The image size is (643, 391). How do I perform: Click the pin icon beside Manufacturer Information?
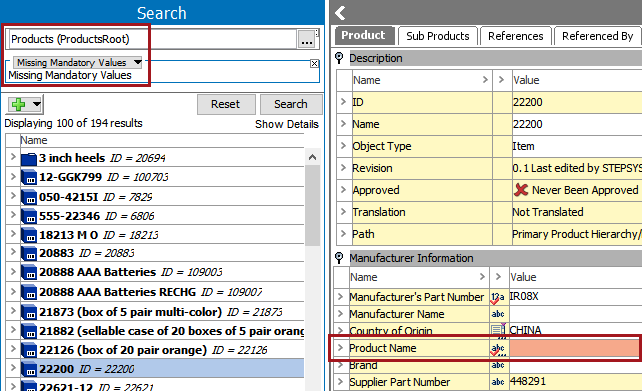339,258
